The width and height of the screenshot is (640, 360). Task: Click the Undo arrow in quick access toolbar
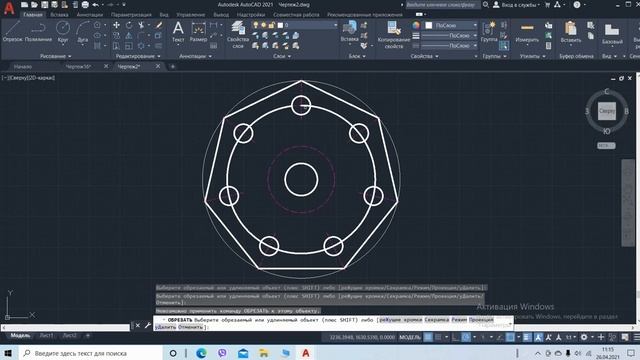[x=96, y=5]
